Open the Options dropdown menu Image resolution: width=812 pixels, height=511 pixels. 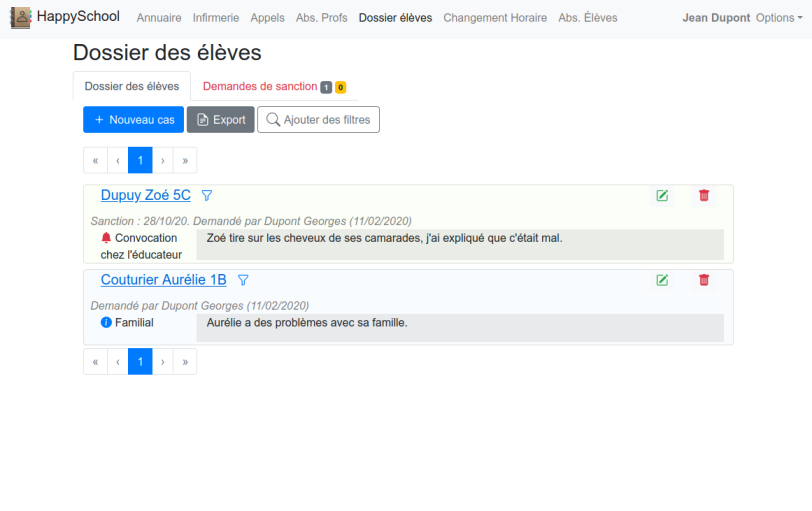[x=779, y=18]
